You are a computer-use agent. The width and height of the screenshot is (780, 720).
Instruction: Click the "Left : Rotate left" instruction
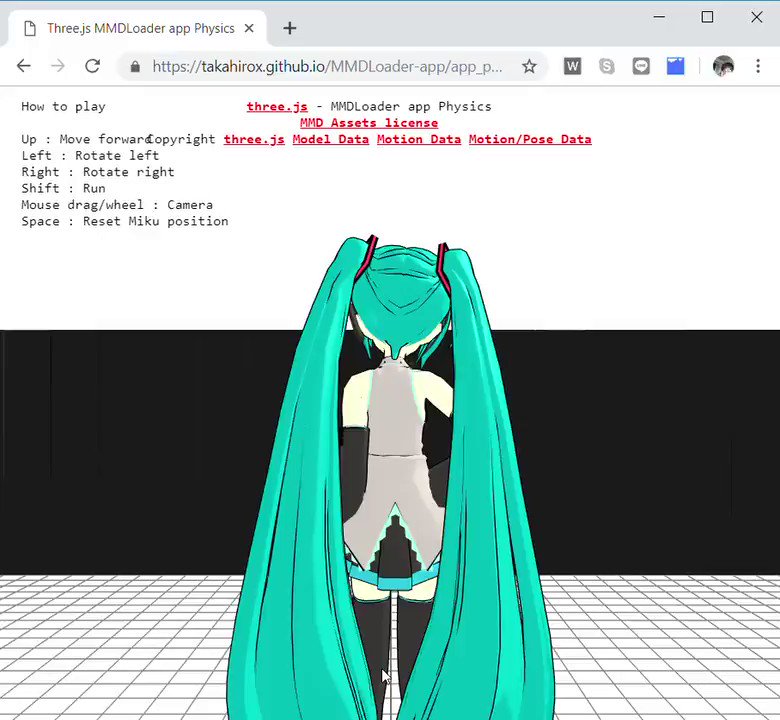point(90,156)
